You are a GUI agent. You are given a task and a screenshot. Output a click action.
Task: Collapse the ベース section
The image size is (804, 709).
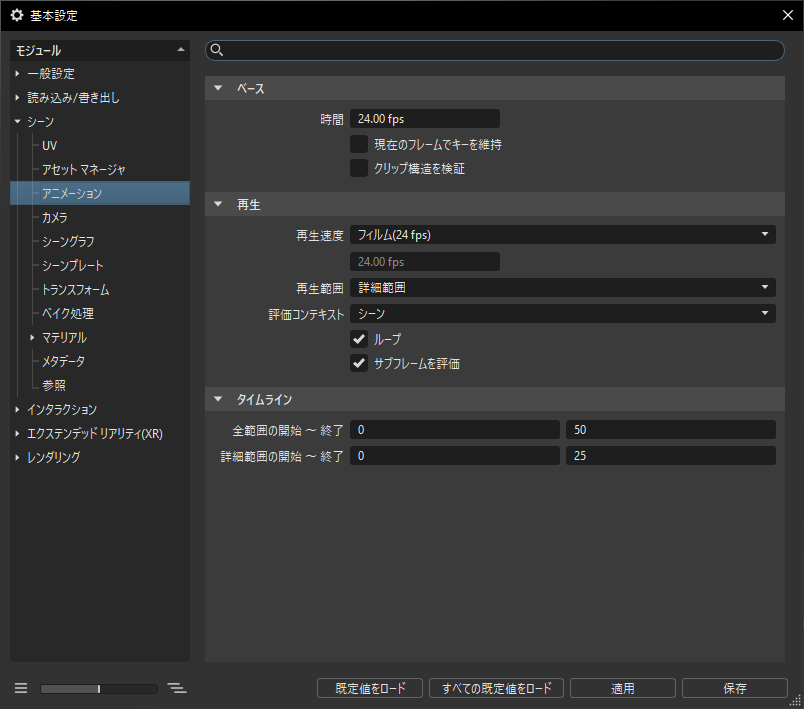coord(218,88)
